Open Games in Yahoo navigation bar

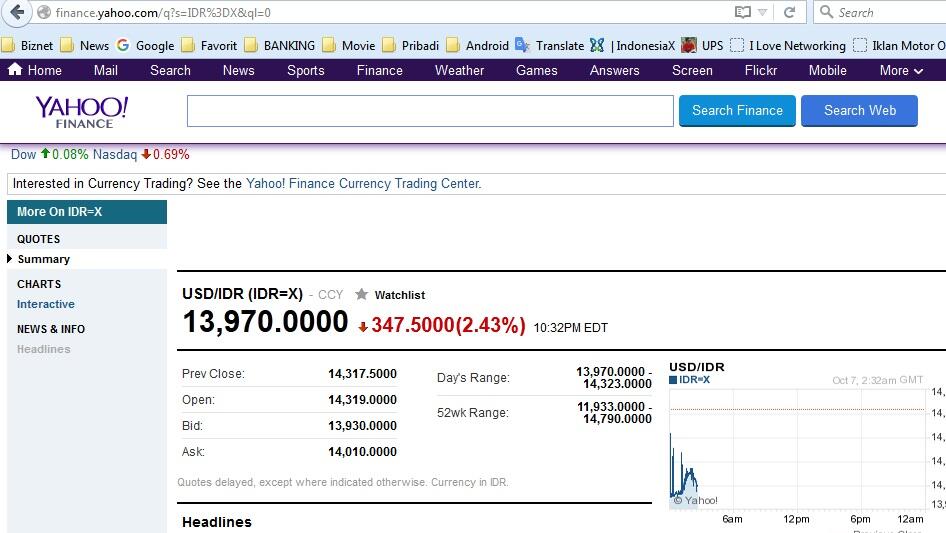click(x=536, y=70)
